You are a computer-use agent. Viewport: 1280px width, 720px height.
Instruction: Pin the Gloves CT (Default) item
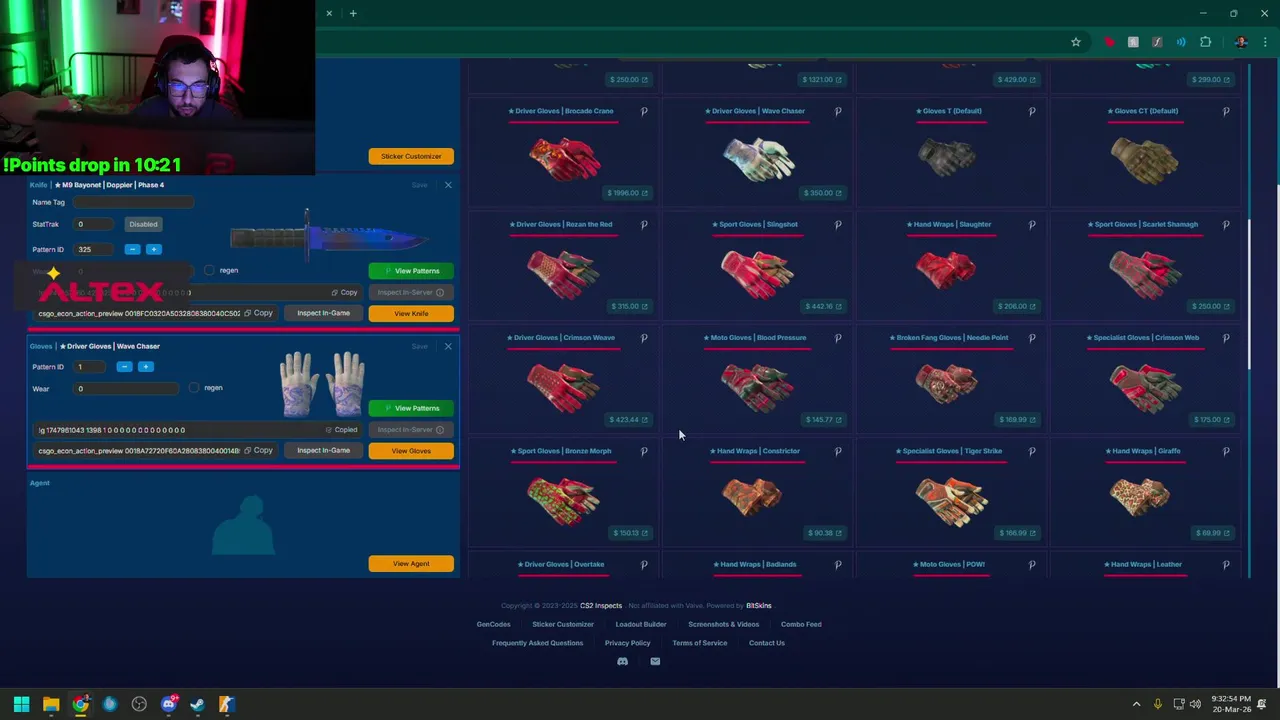1226,111
